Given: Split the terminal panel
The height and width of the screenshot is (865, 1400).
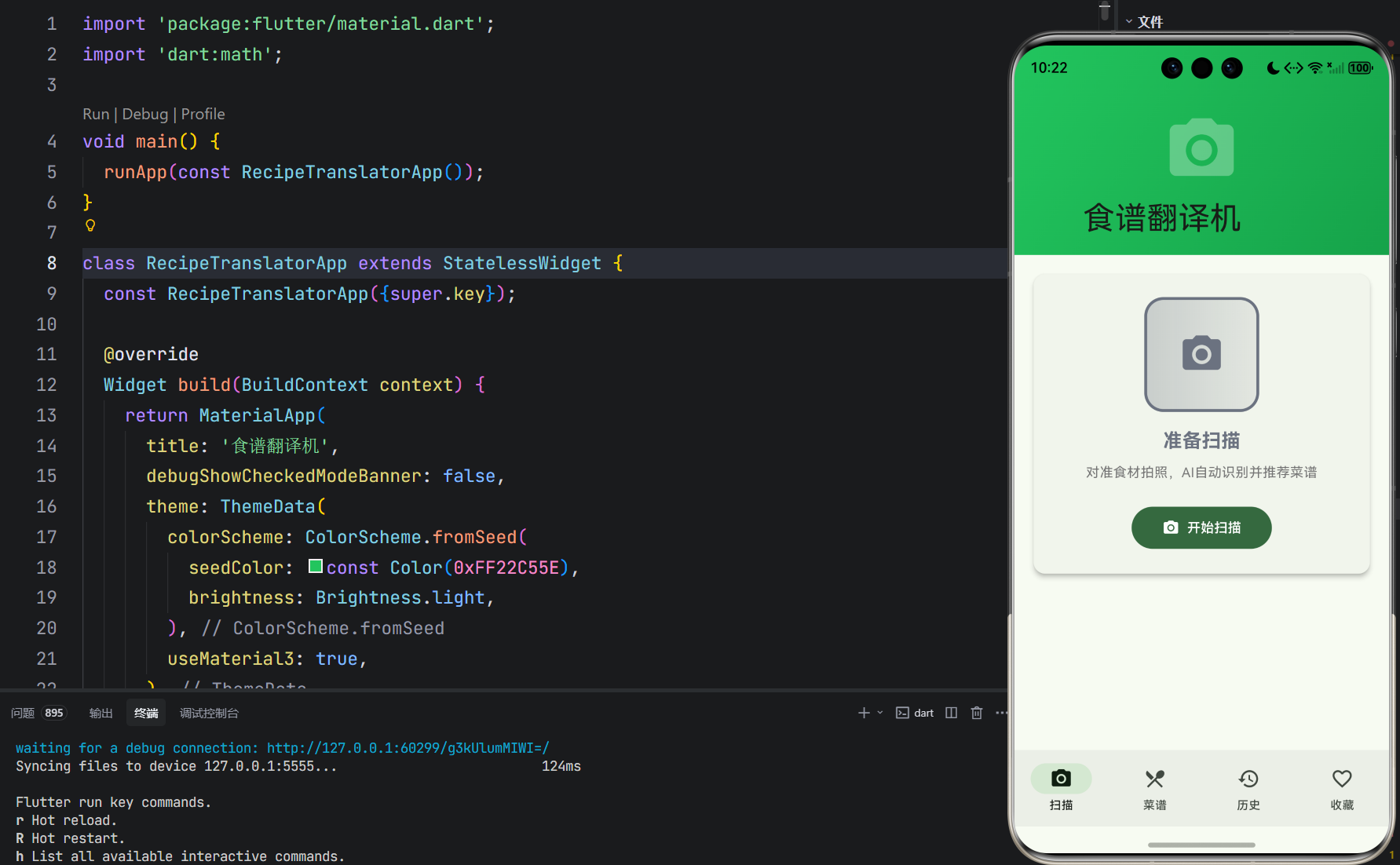Looking at the screenshot, I should [x=951, y=713].
